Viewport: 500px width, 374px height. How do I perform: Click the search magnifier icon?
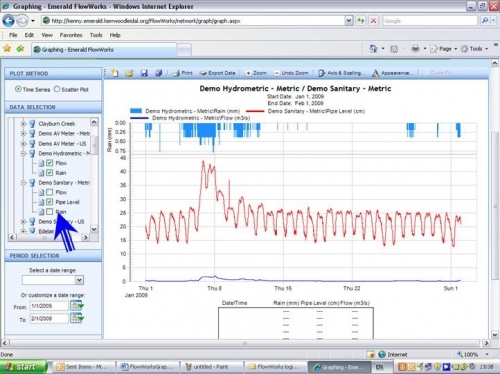(485, 21)
